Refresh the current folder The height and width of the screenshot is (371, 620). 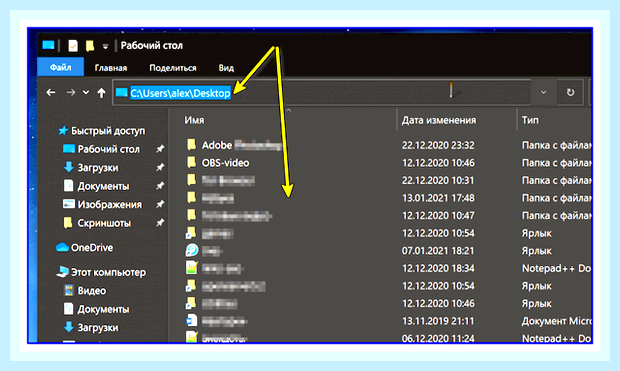(x=570, y=92)
